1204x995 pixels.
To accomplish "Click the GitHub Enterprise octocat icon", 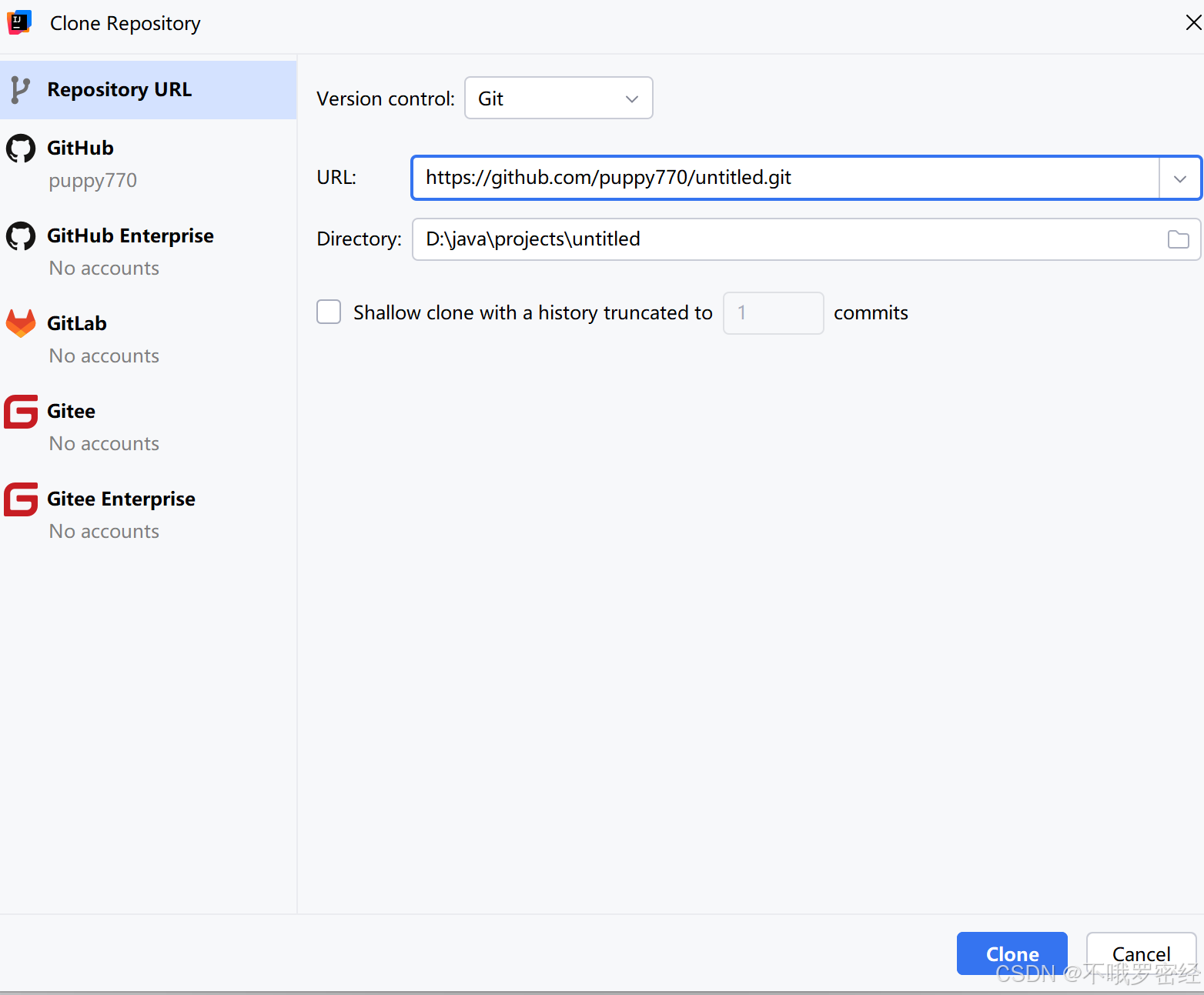I will coord(21,236).
